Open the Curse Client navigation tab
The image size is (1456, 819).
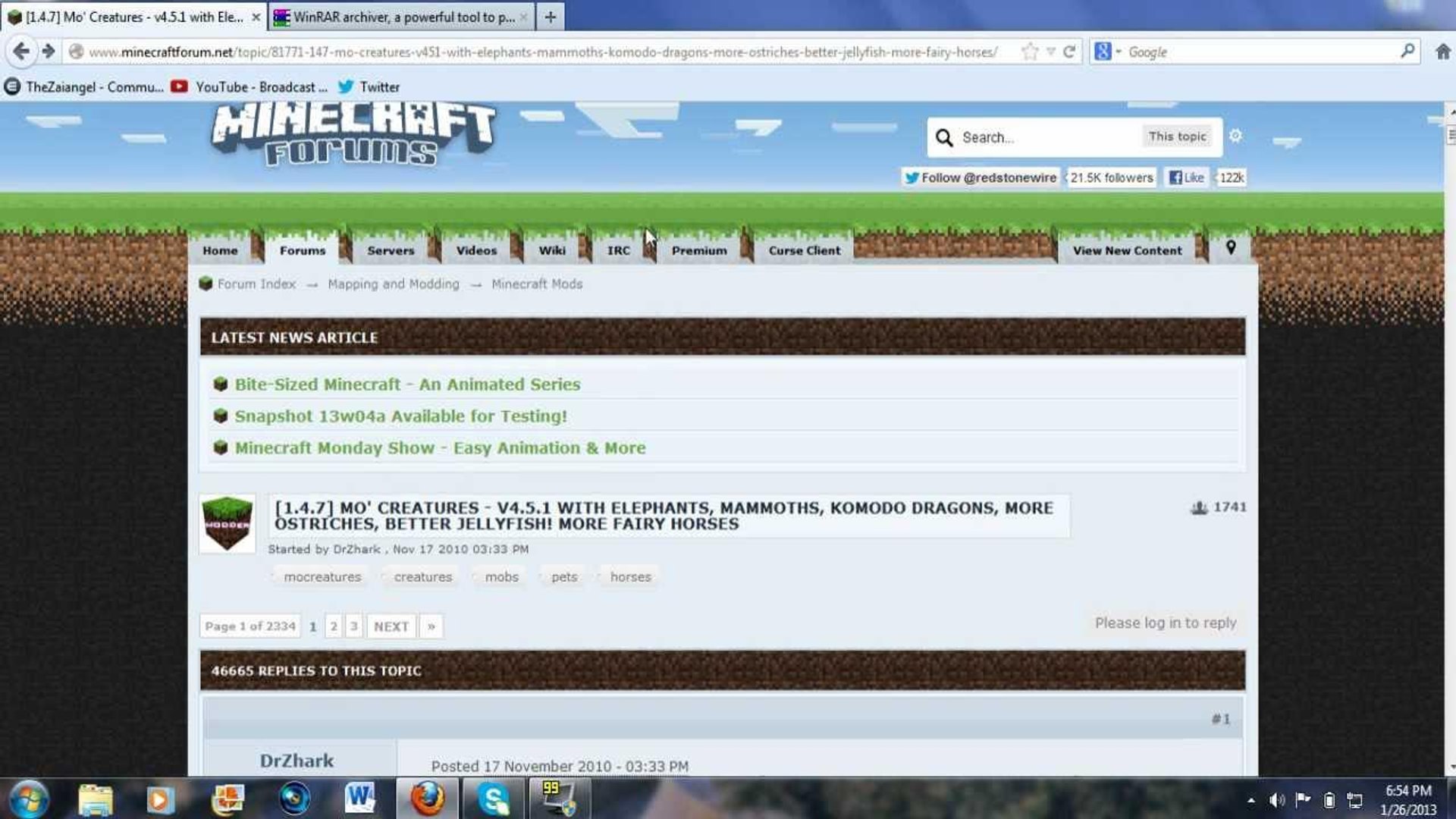(x=805, y=250)
